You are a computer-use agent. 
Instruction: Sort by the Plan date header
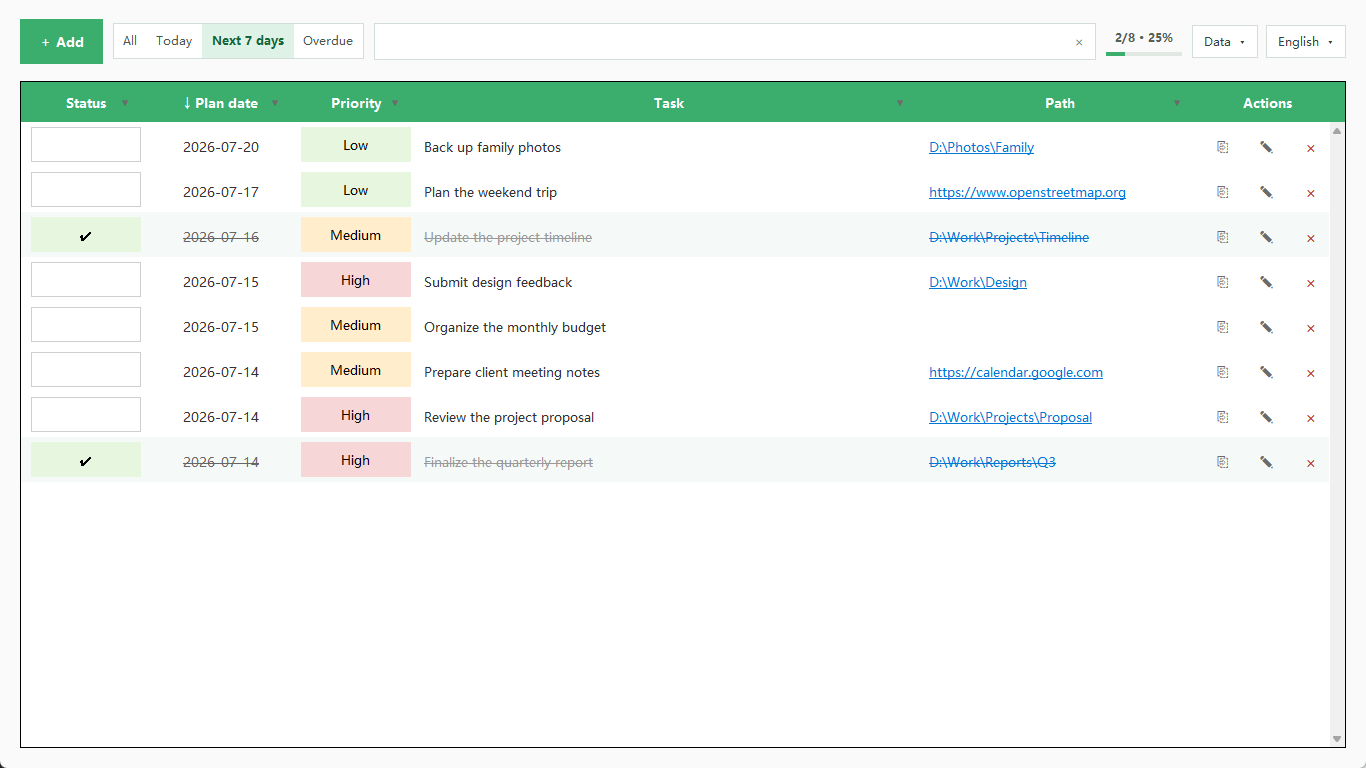pos(220,103)
